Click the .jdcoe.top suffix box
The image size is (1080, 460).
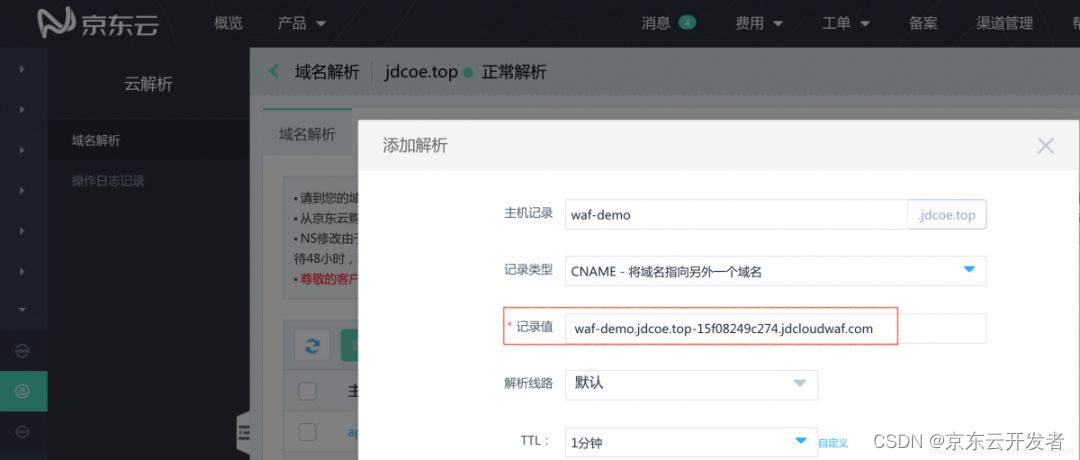click(x=947, y=215)
